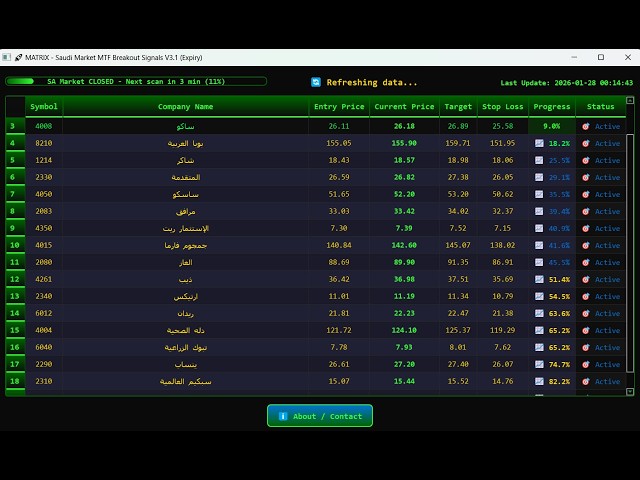Viewport: 640px width, 480px height.
Task: Click the target status icon for symbol 4261
Action: 586,279
